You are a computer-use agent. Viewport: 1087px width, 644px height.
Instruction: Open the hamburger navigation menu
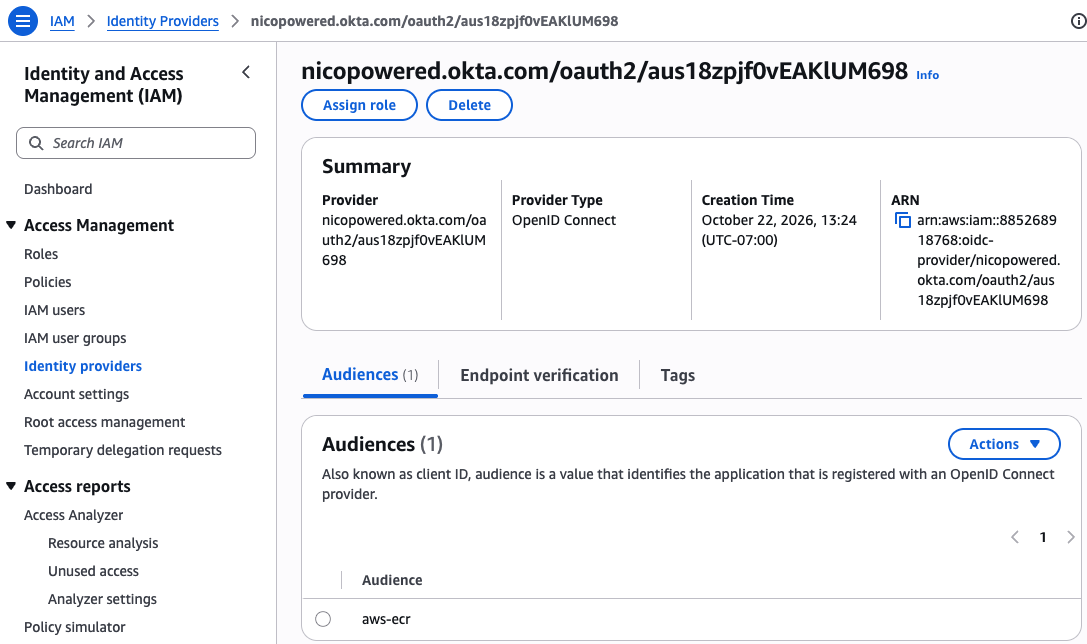click(x=22, y=21)
